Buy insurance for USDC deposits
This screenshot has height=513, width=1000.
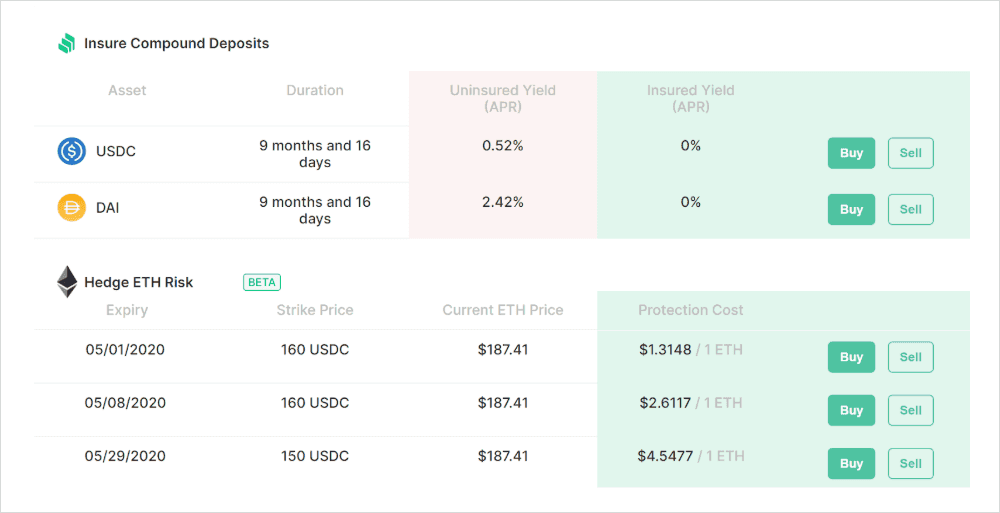tap(851, 153)
